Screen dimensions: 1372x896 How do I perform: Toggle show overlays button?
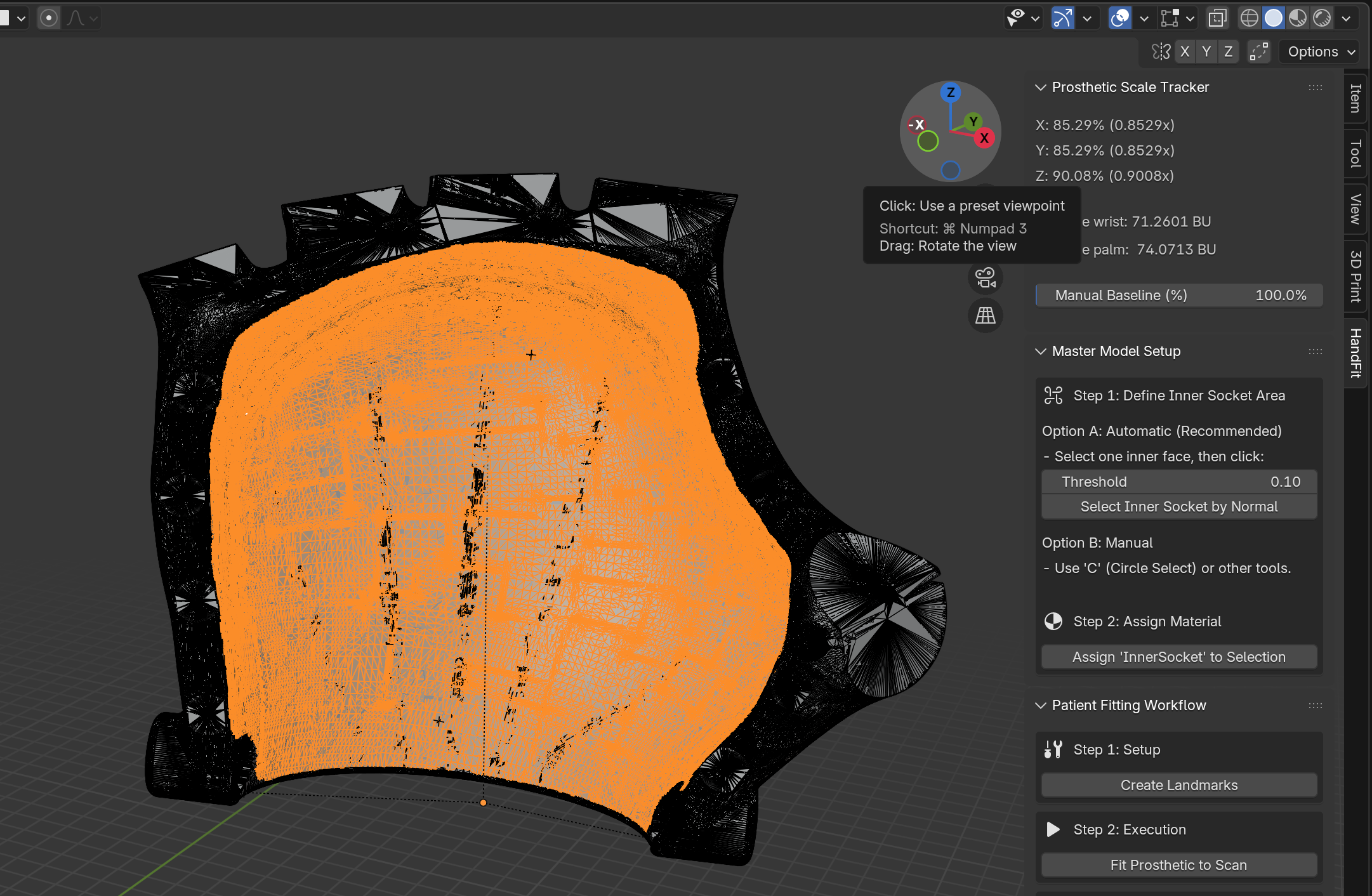point(1120,18)
